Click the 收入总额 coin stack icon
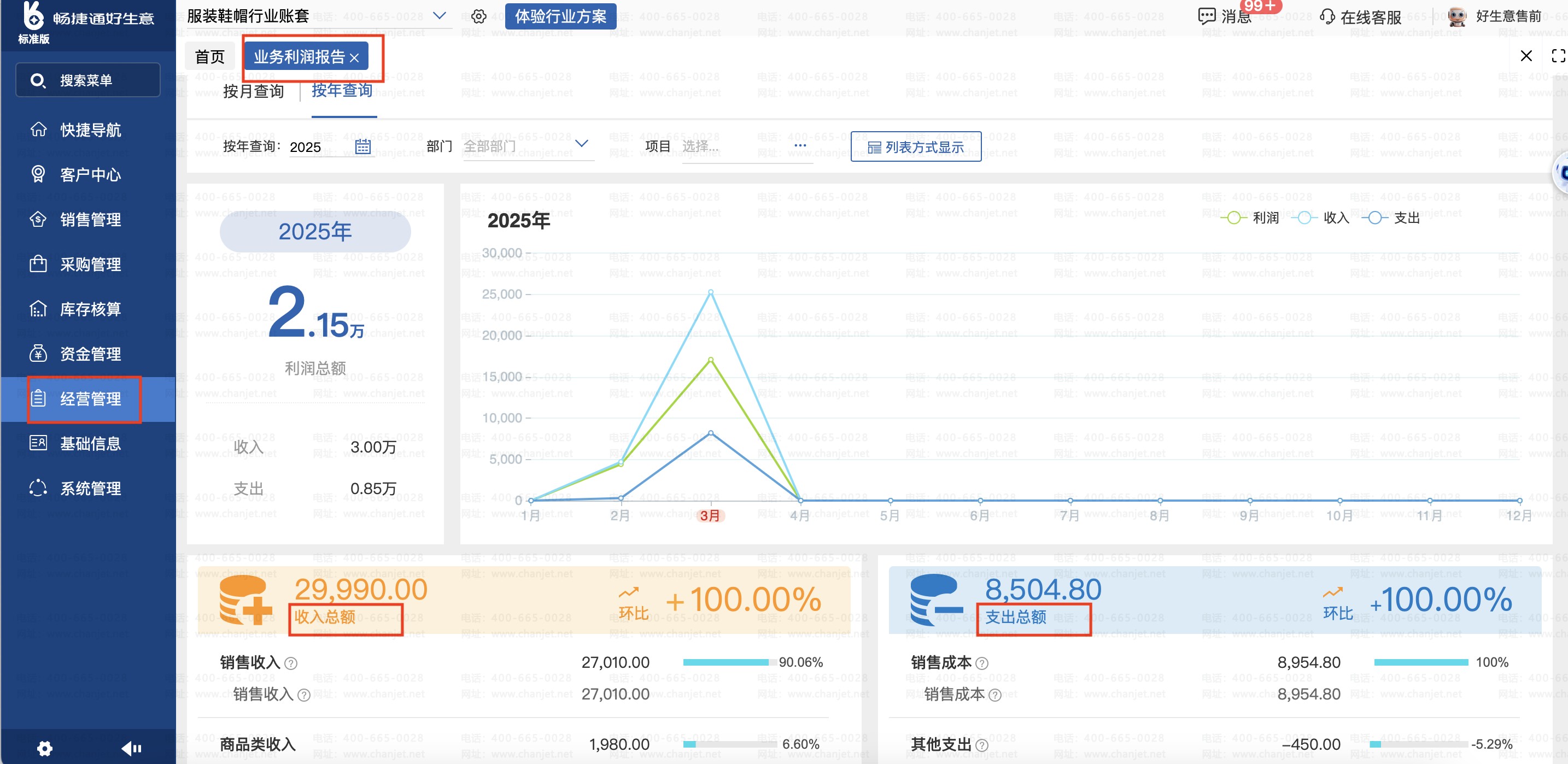Viewport: 1568px width, 764px height. 245,599
